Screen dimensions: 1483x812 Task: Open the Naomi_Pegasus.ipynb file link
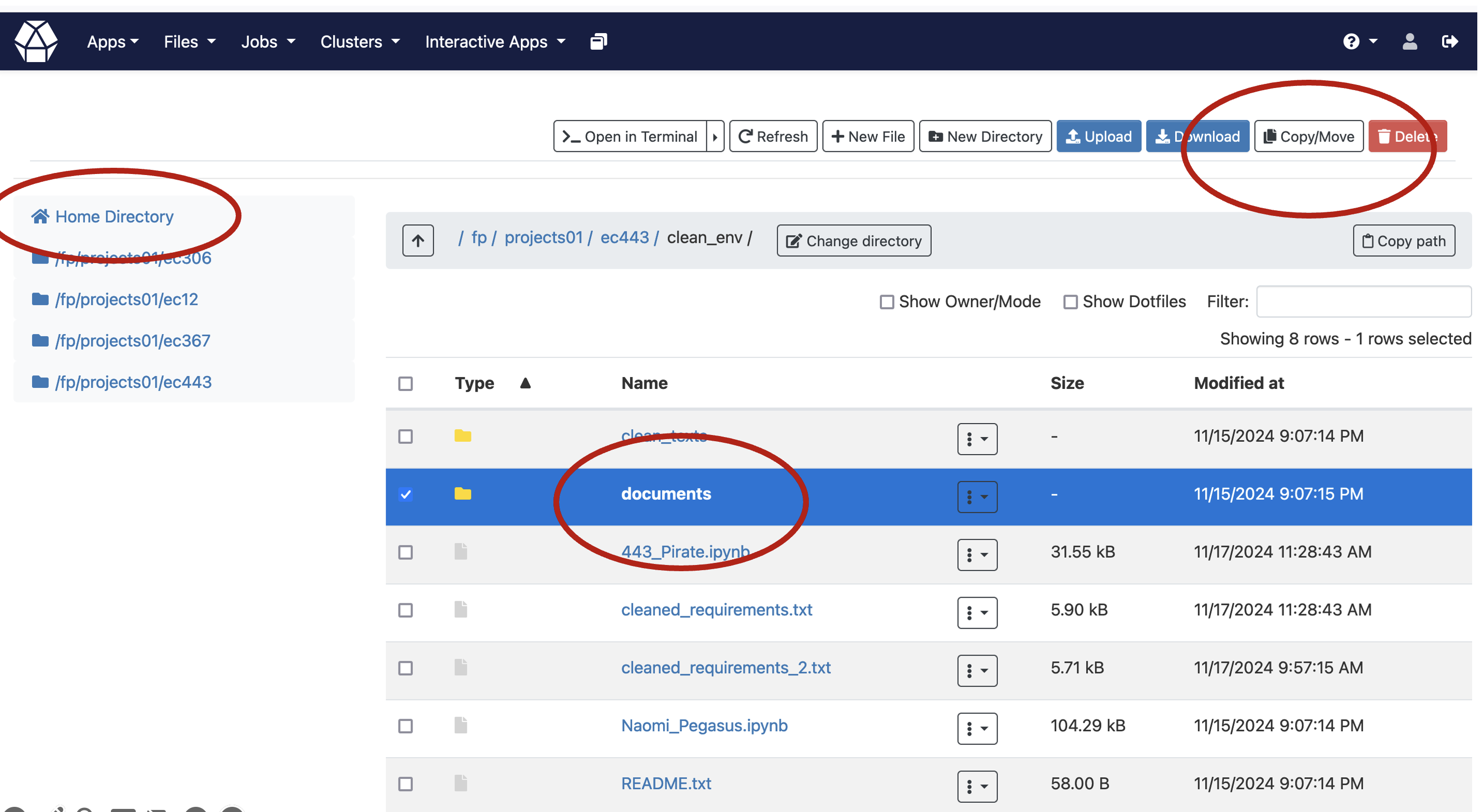pos(704,725)
